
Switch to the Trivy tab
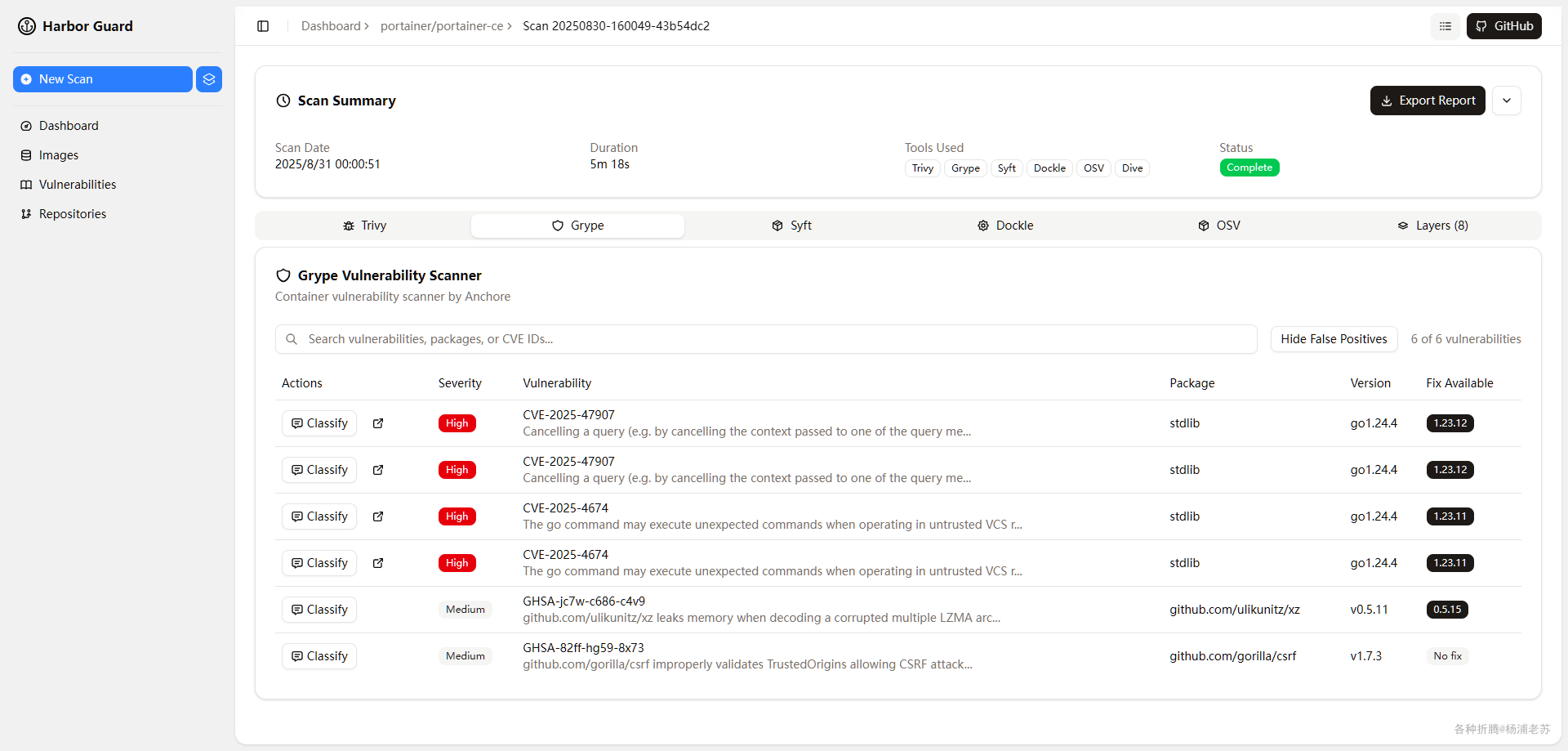[x=364, y=226]
